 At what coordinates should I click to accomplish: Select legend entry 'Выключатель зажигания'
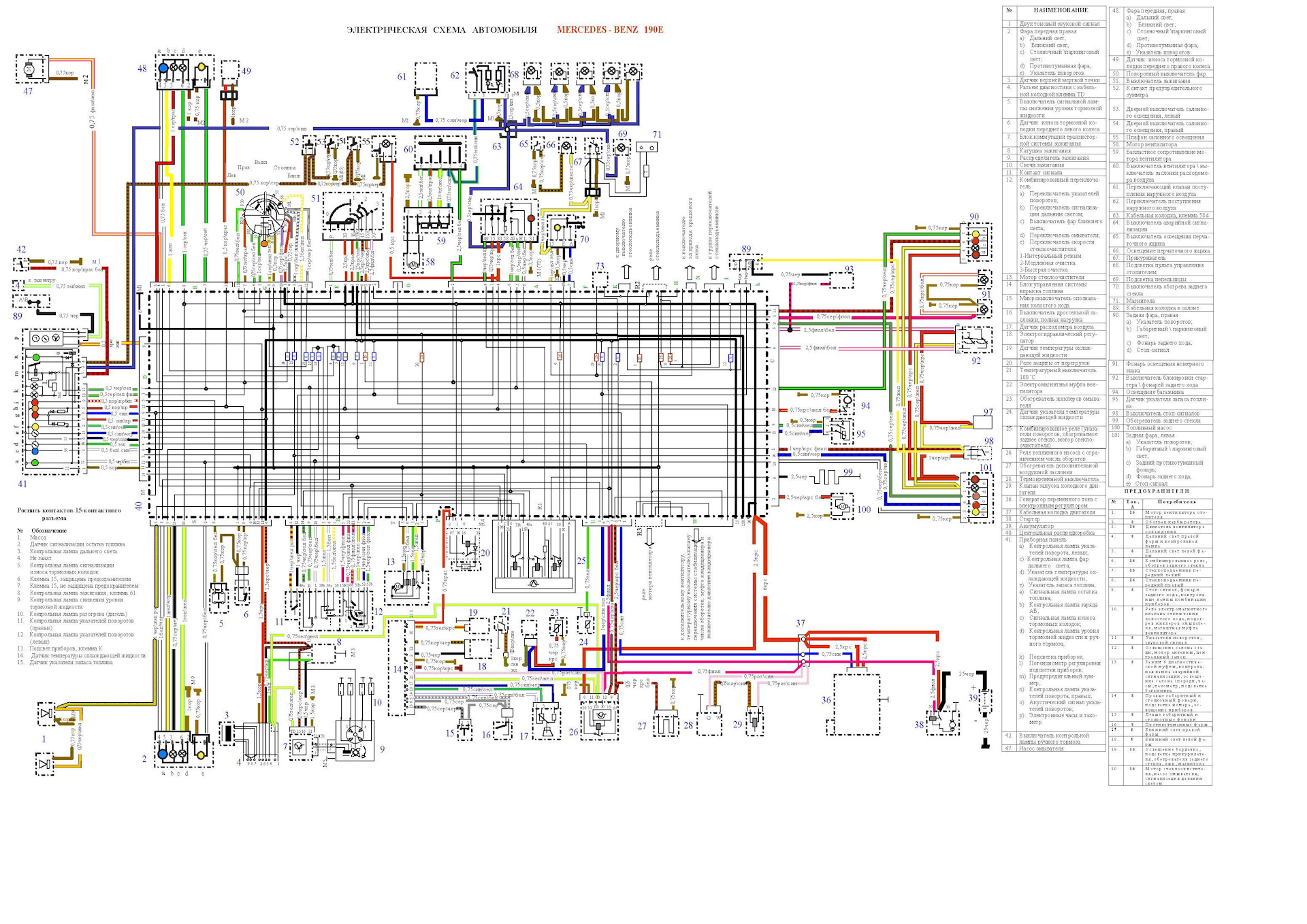(x=1158, y=81)
